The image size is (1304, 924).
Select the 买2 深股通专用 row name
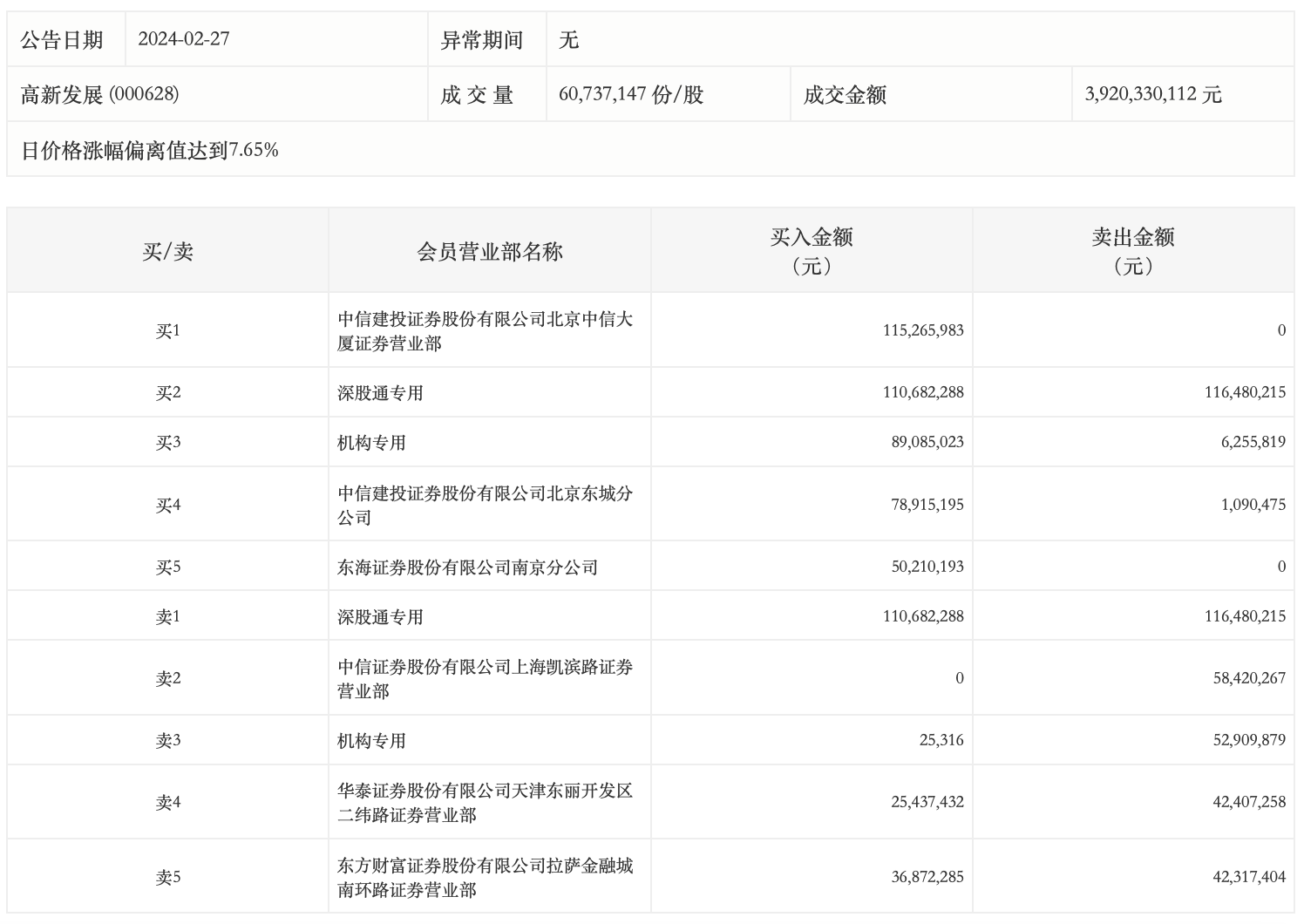coord(380,393)
